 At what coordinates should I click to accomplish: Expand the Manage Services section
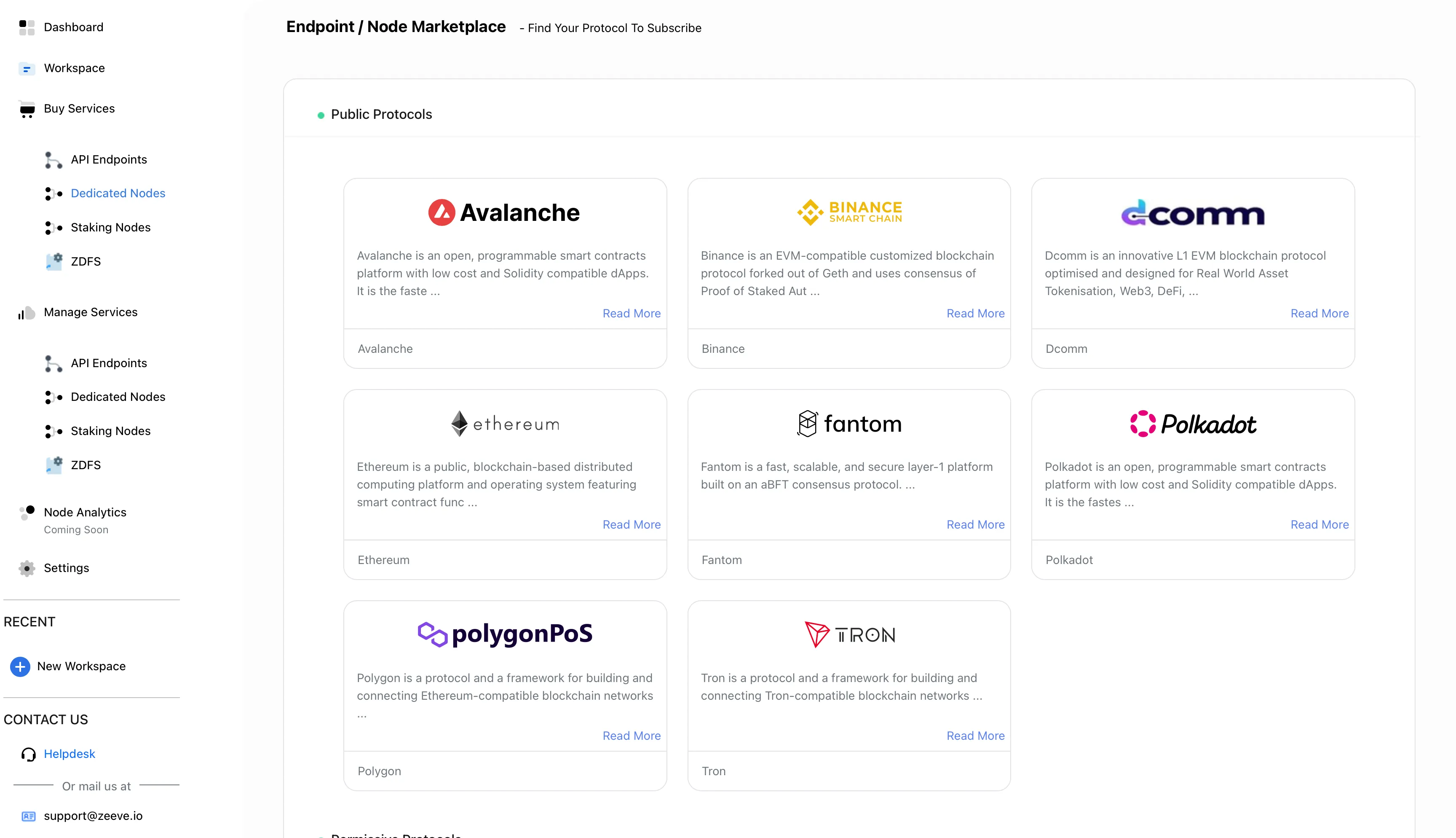click(x=90, y=312)
